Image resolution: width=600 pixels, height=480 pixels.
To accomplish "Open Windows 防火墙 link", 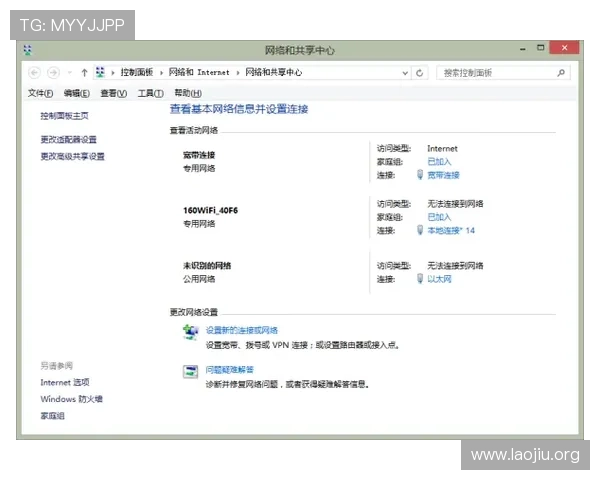I will [x=72, y=399].
